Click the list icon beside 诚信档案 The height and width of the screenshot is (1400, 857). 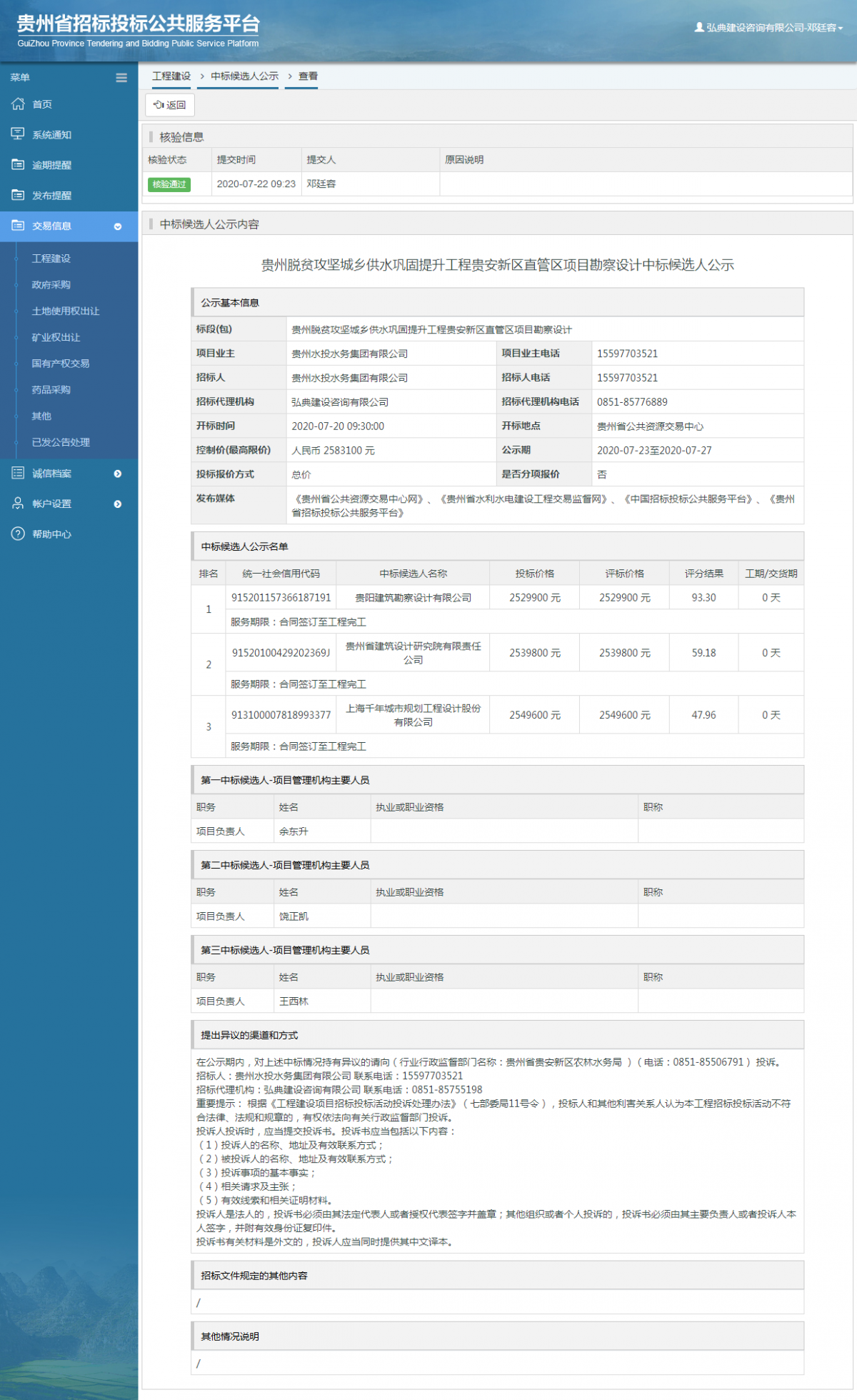click(x=18, y=473)
